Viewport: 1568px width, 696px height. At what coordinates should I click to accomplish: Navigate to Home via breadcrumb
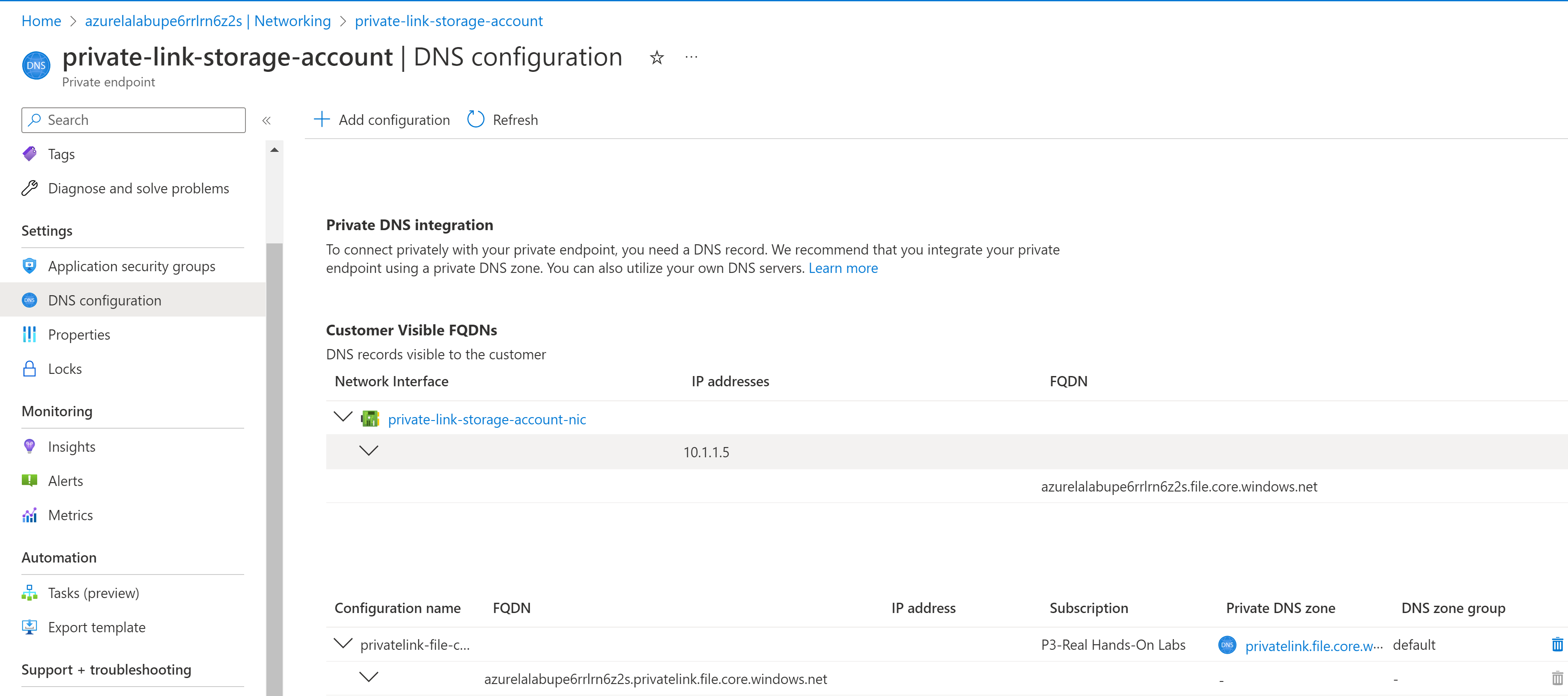tap(41, 20)
